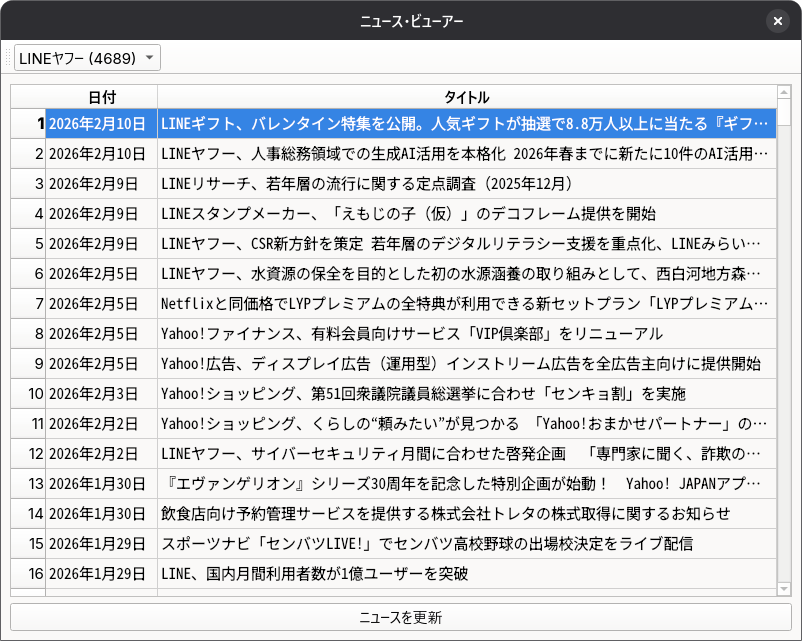Select the センキョ割 news title
Screen dimensions: 802x641
(x=466, y=394)
